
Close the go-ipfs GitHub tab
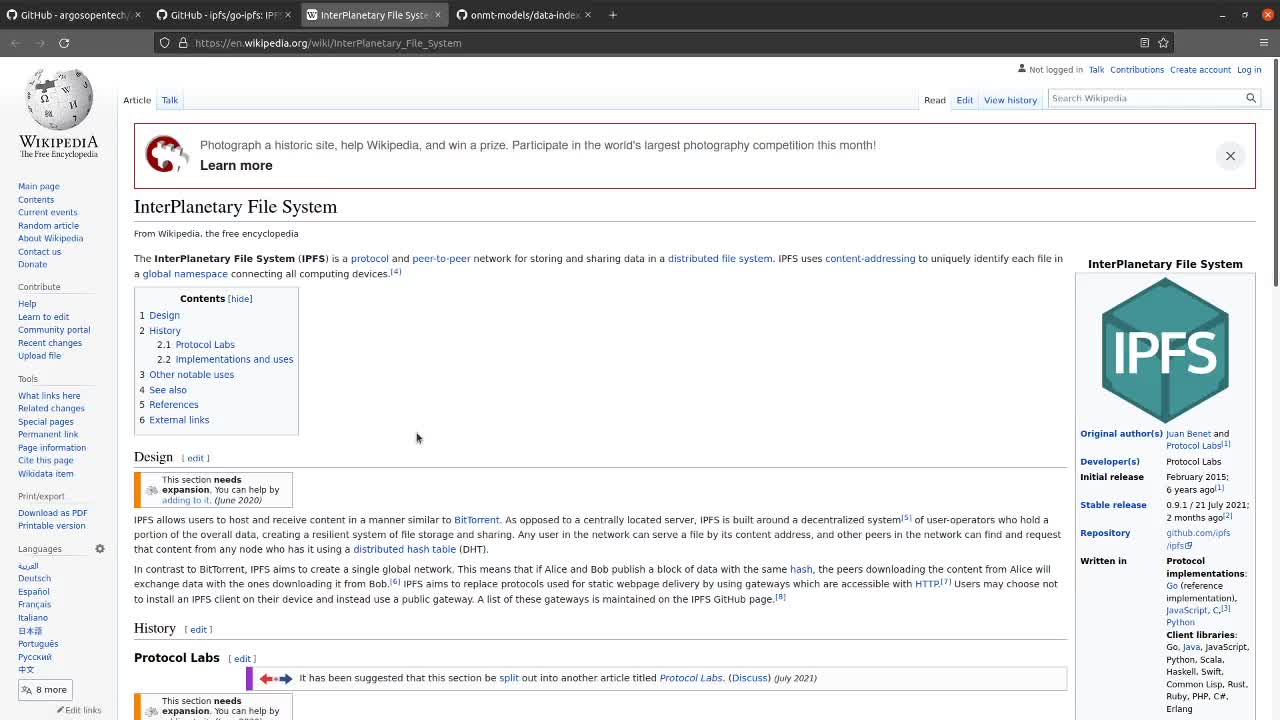pyautogui.click(x=288, y=15)
